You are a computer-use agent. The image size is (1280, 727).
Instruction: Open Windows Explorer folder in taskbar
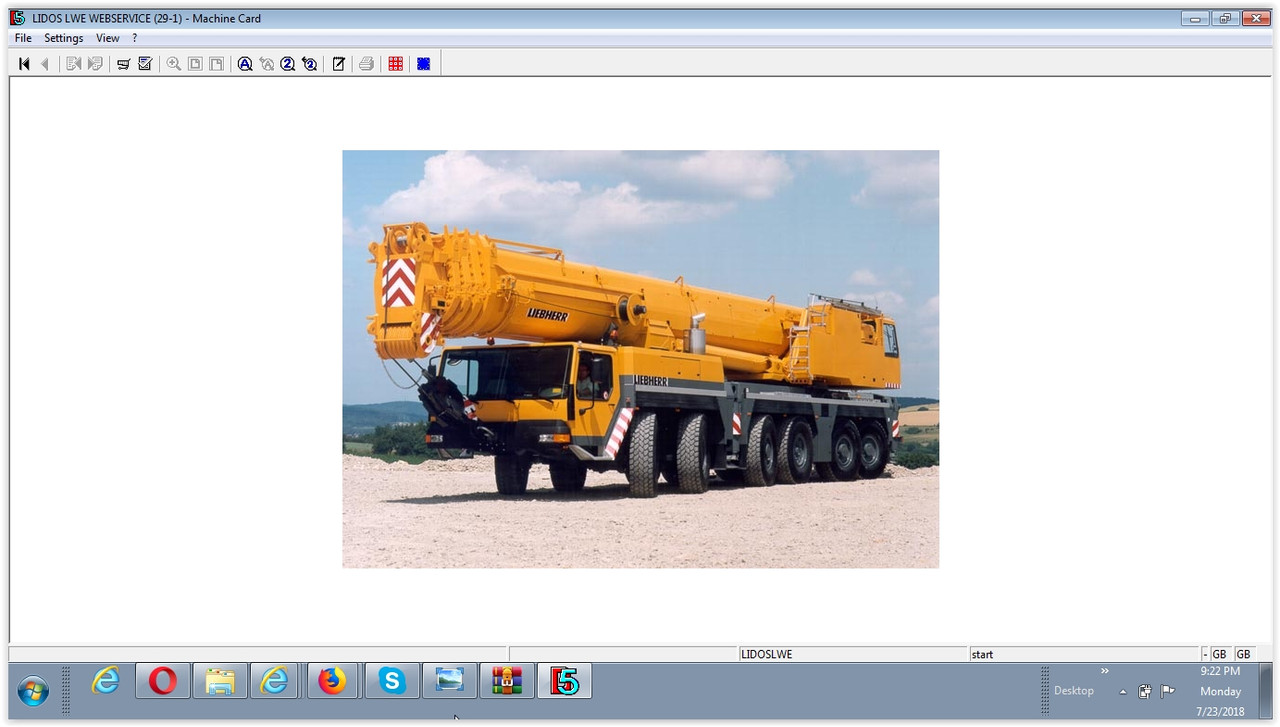pos(220,681)
